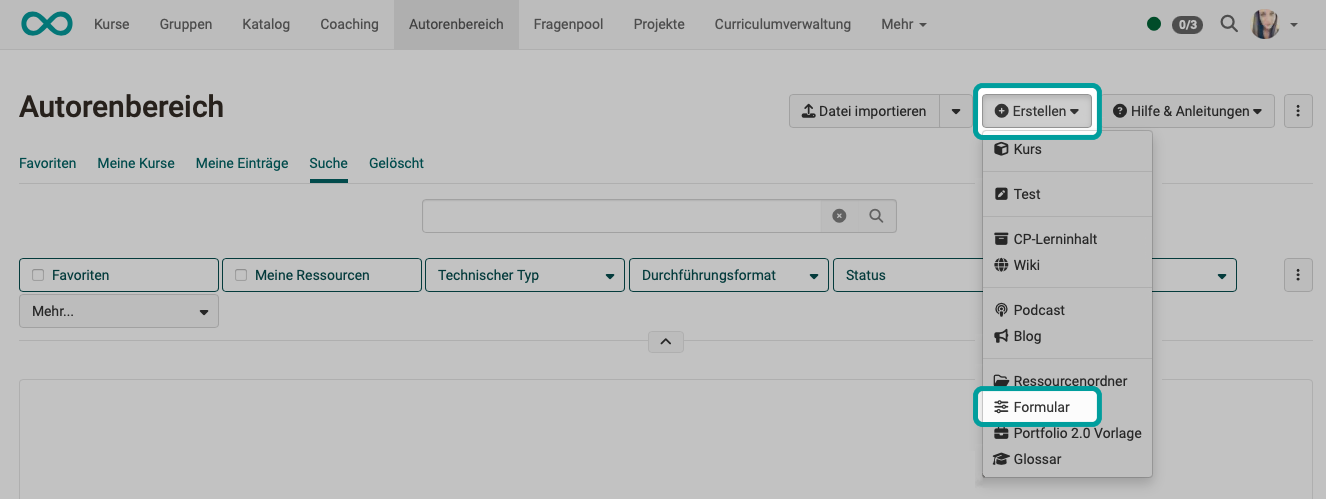Open the arrow next to Datei importieren
1326x499 pixels.
[955, 111]
